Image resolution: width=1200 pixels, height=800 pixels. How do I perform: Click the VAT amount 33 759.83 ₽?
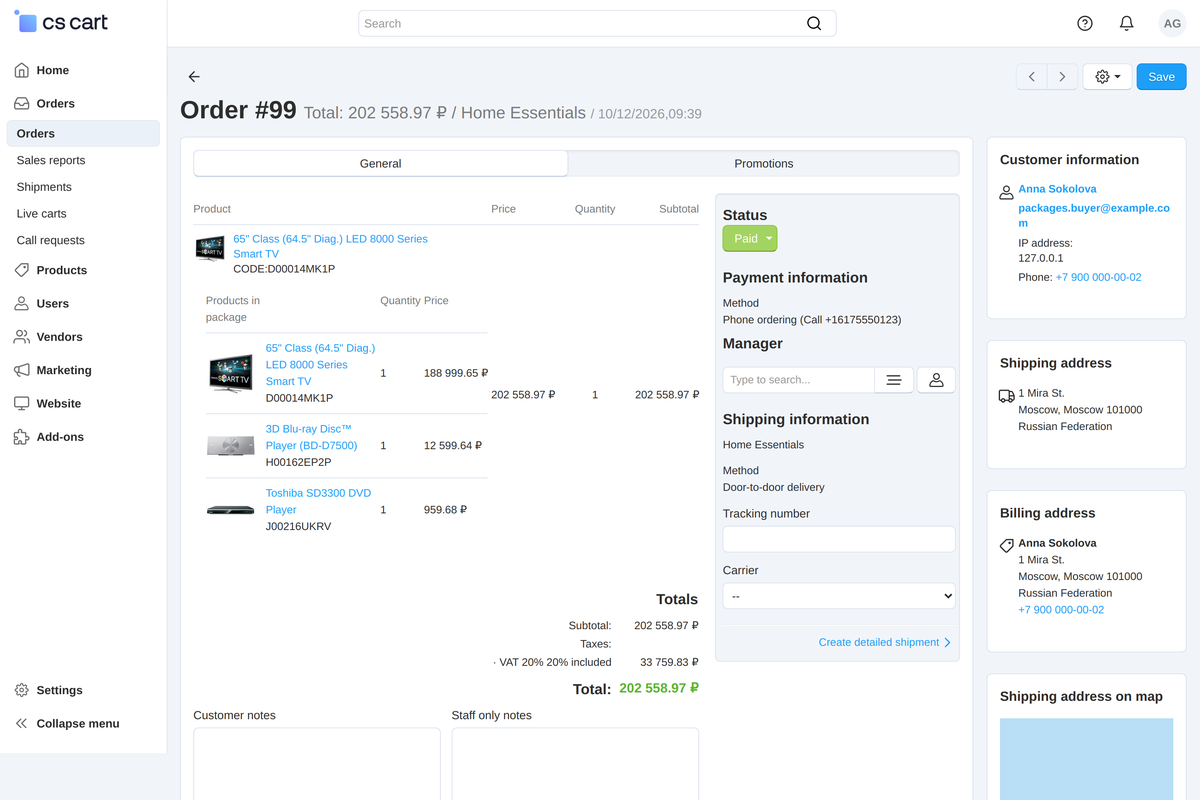click(669, 662)
